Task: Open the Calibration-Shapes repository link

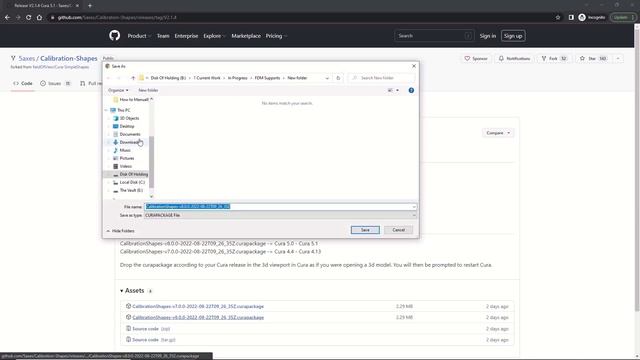Action: (x=69, y=58)
